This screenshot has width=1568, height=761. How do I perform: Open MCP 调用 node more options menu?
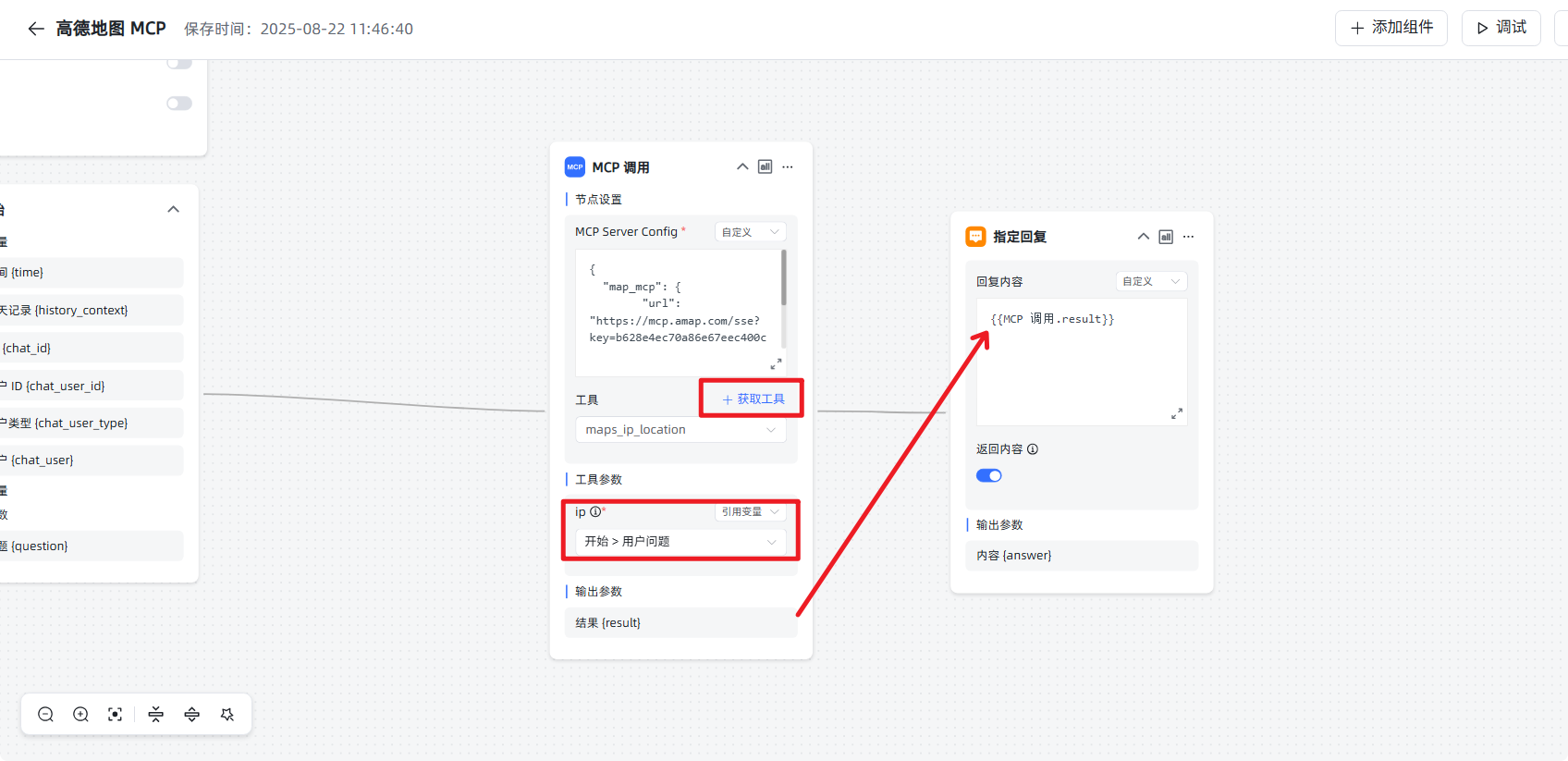point(788,167)
